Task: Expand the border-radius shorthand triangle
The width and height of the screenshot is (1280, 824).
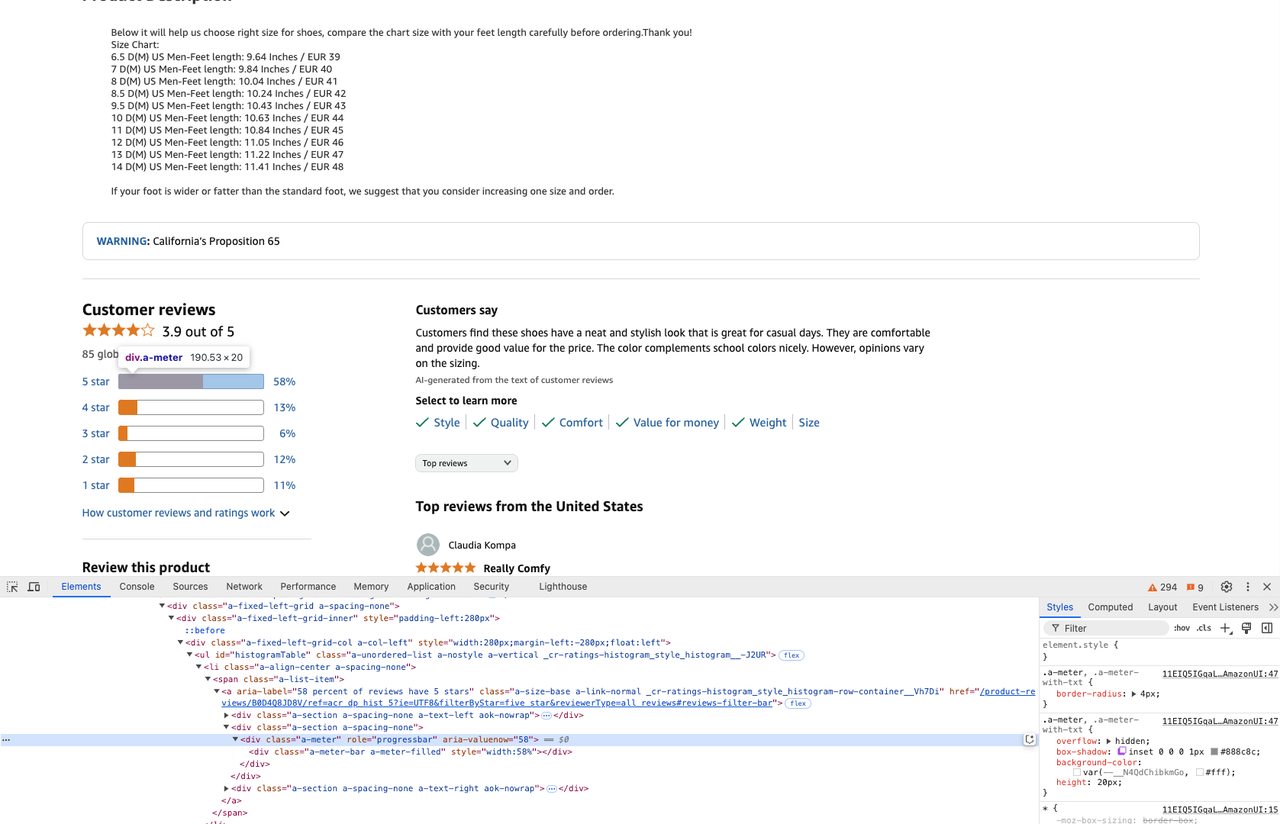Action: click(1134, 694)
